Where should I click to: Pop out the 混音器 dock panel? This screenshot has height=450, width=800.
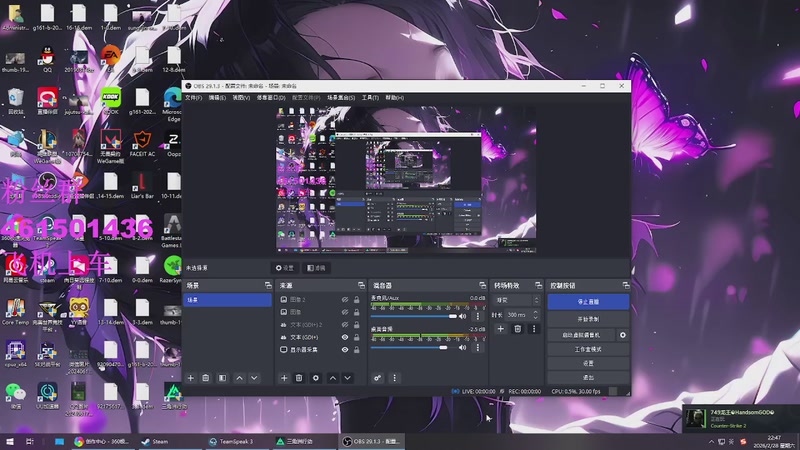[483, 285]
